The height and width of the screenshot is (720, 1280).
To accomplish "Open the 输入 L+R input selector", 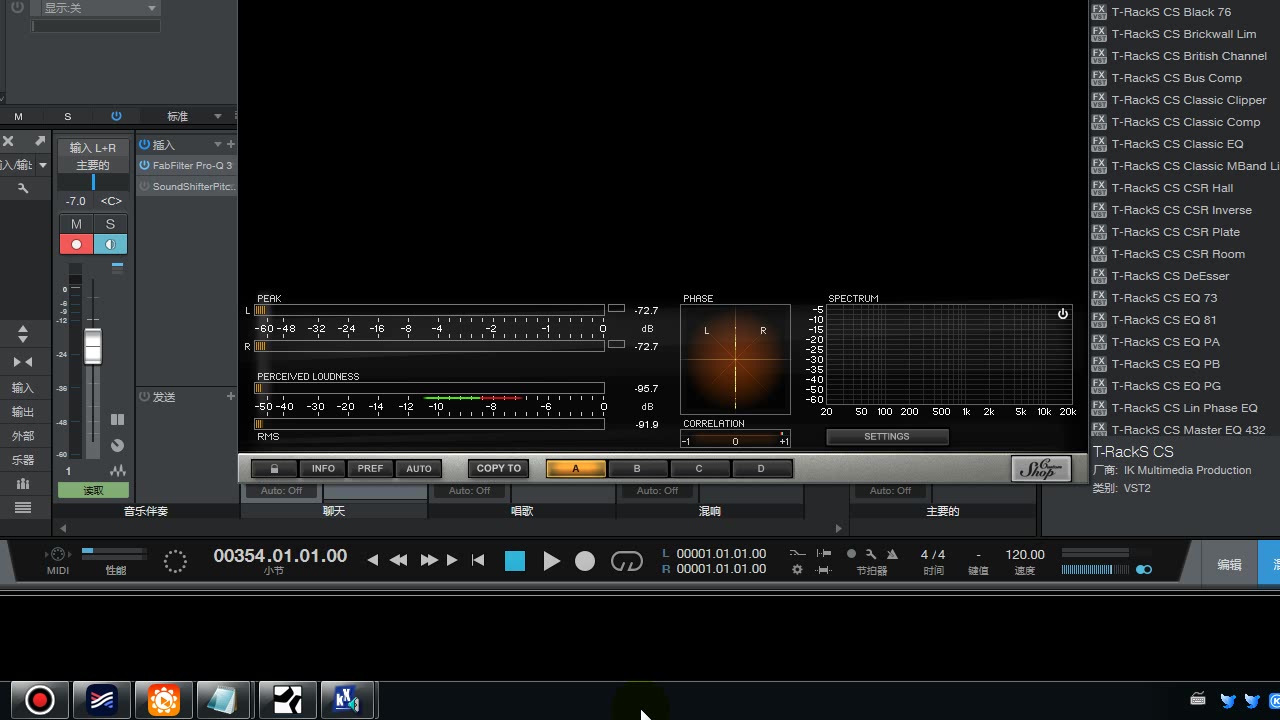I will (93, 147).
